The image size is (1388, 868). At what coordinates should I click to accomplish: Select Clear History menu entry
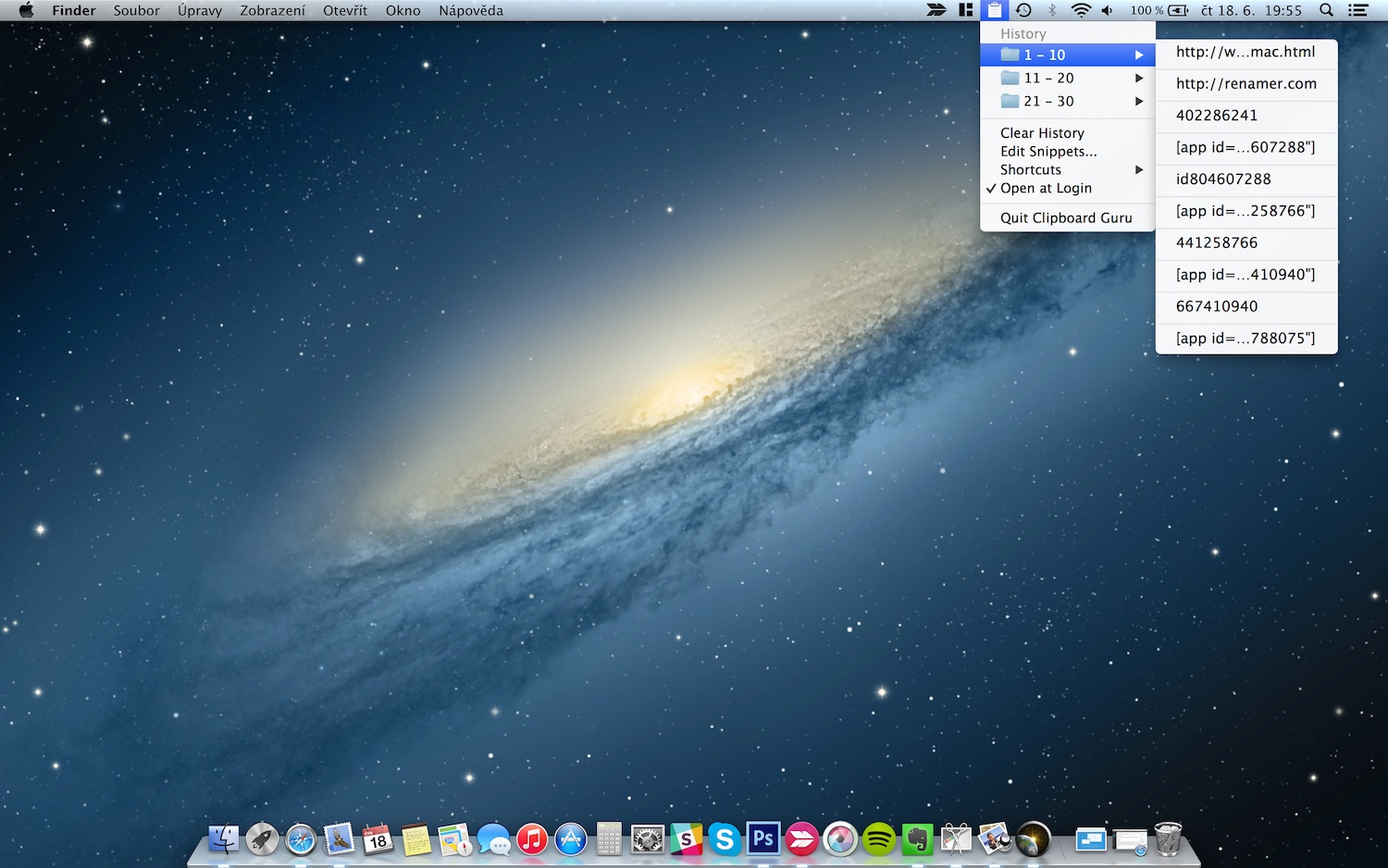(x=1042, y=133)
